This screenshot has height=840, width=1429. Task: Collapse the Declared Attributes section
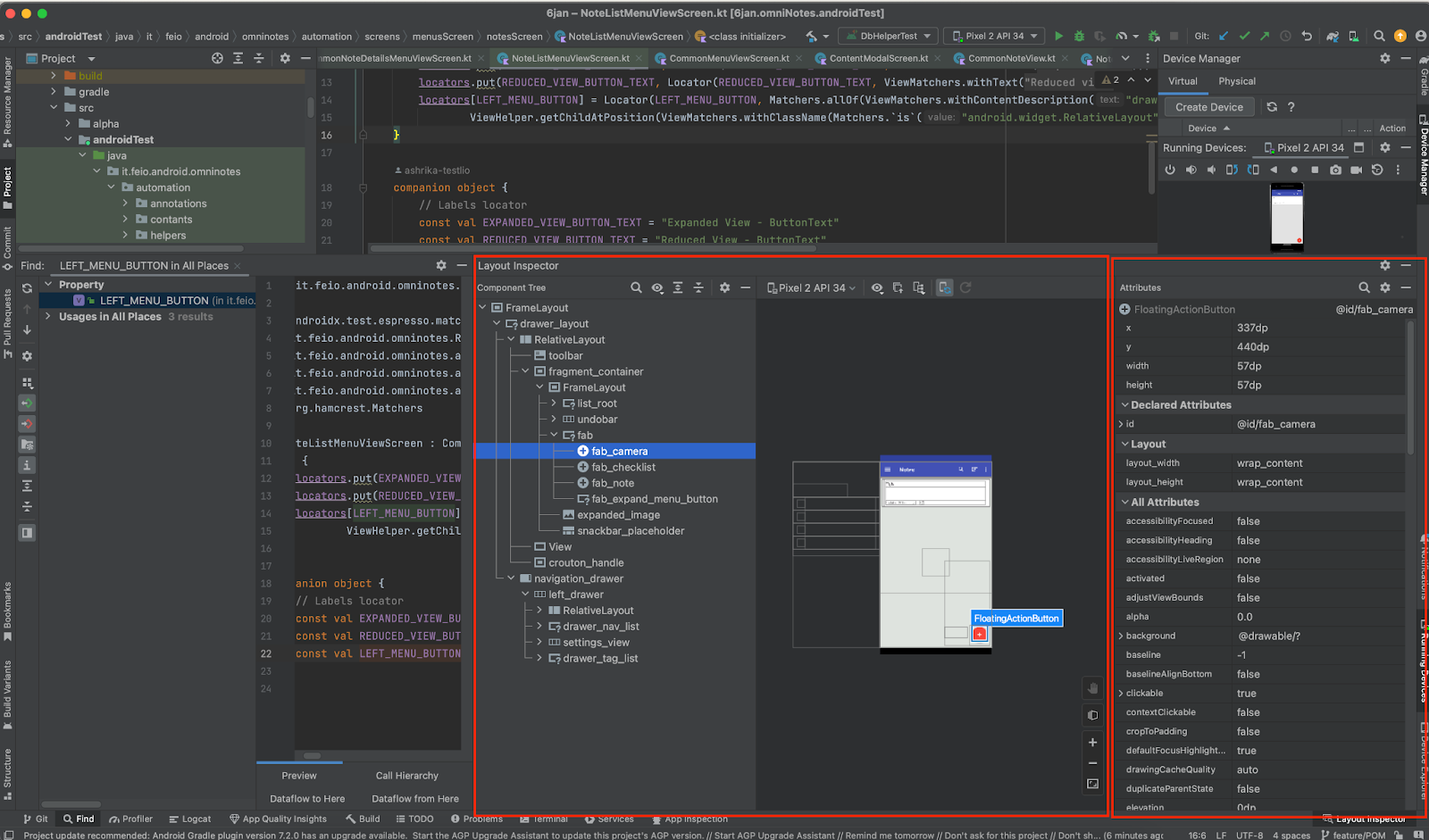click(x=1125, y=405)
